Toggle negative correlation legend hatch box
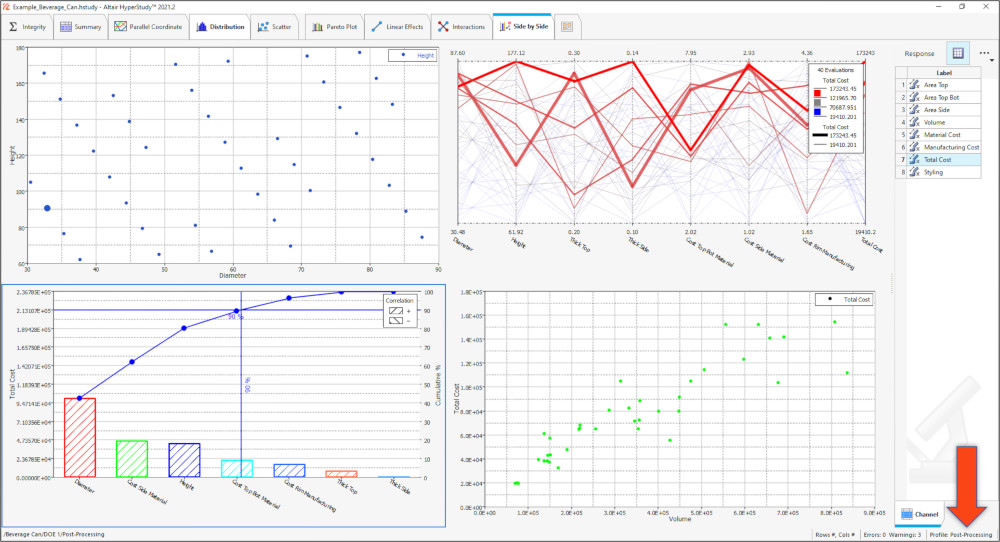 pyautogui.click(x=397, y=322)
